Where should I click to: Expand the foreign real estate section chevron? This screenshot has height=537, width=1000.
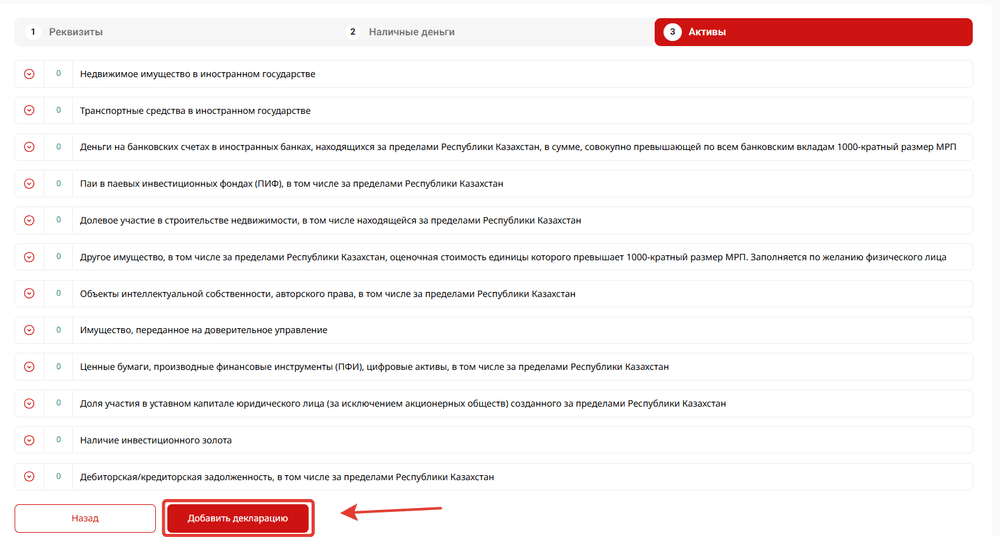tap(29, 74)
